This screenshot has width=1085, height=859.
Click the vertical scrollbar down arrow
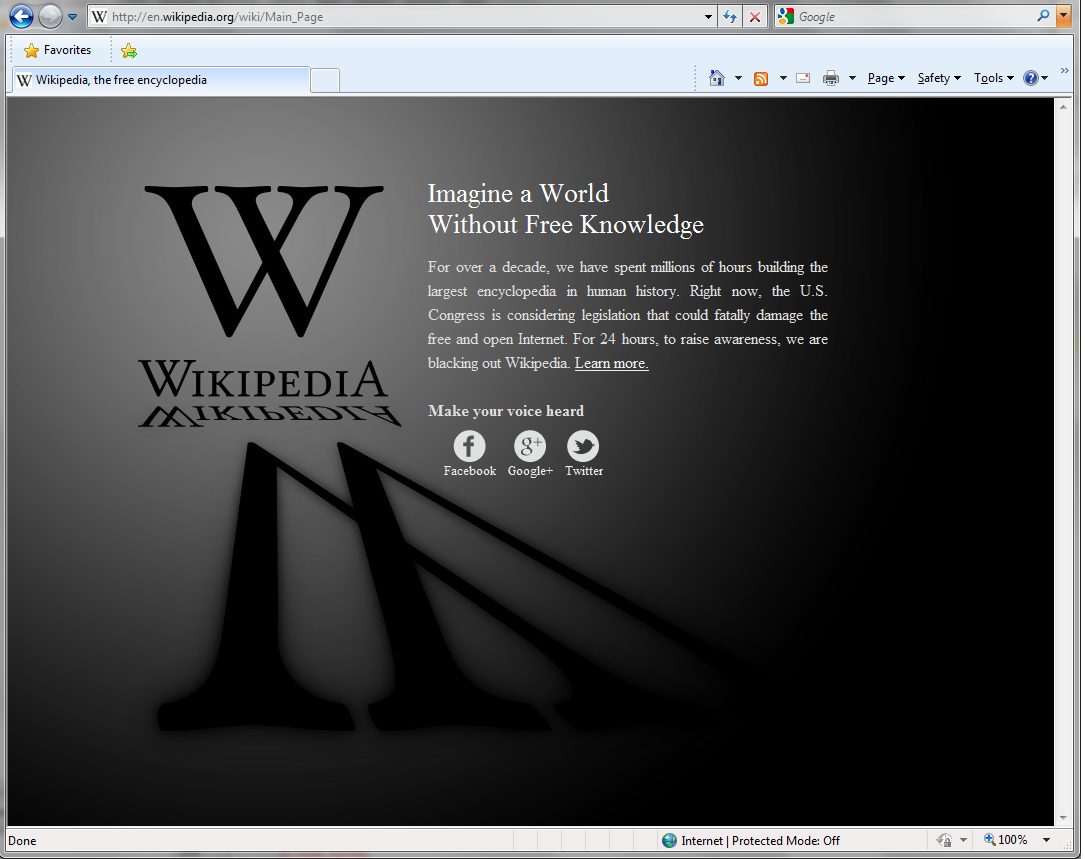[x=1063, y=817]
